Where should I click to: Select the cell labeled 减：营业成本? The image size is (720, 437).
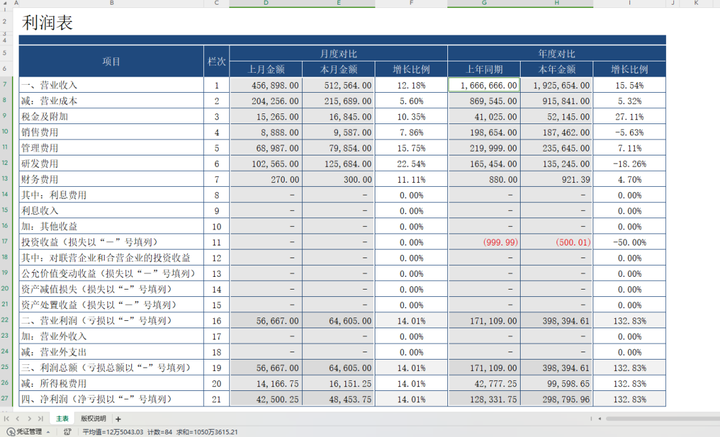[x=111, y=101]
